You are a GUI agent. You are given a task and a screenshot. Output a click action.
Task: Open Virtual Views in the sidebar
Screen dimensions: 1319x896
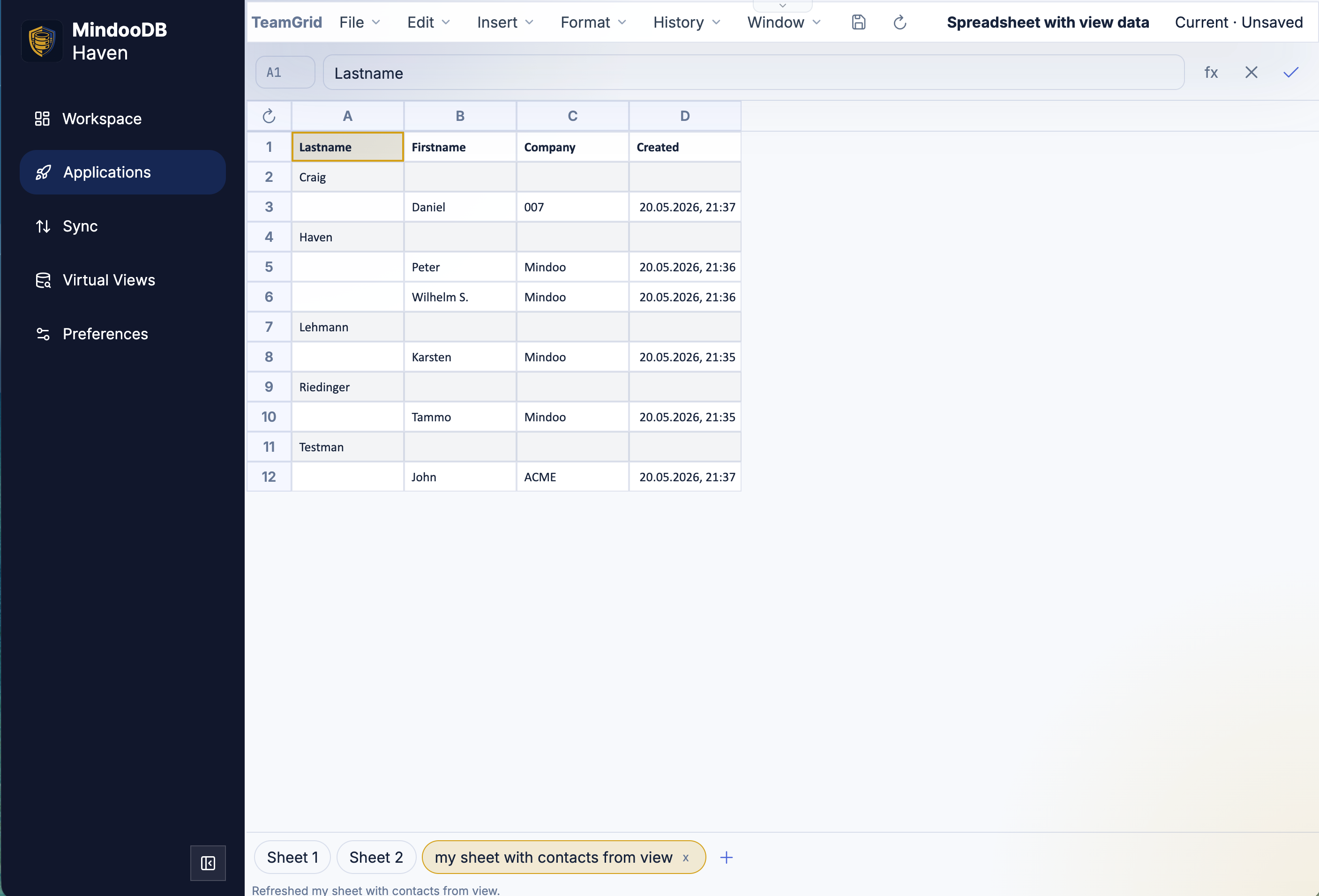[123, 280]
